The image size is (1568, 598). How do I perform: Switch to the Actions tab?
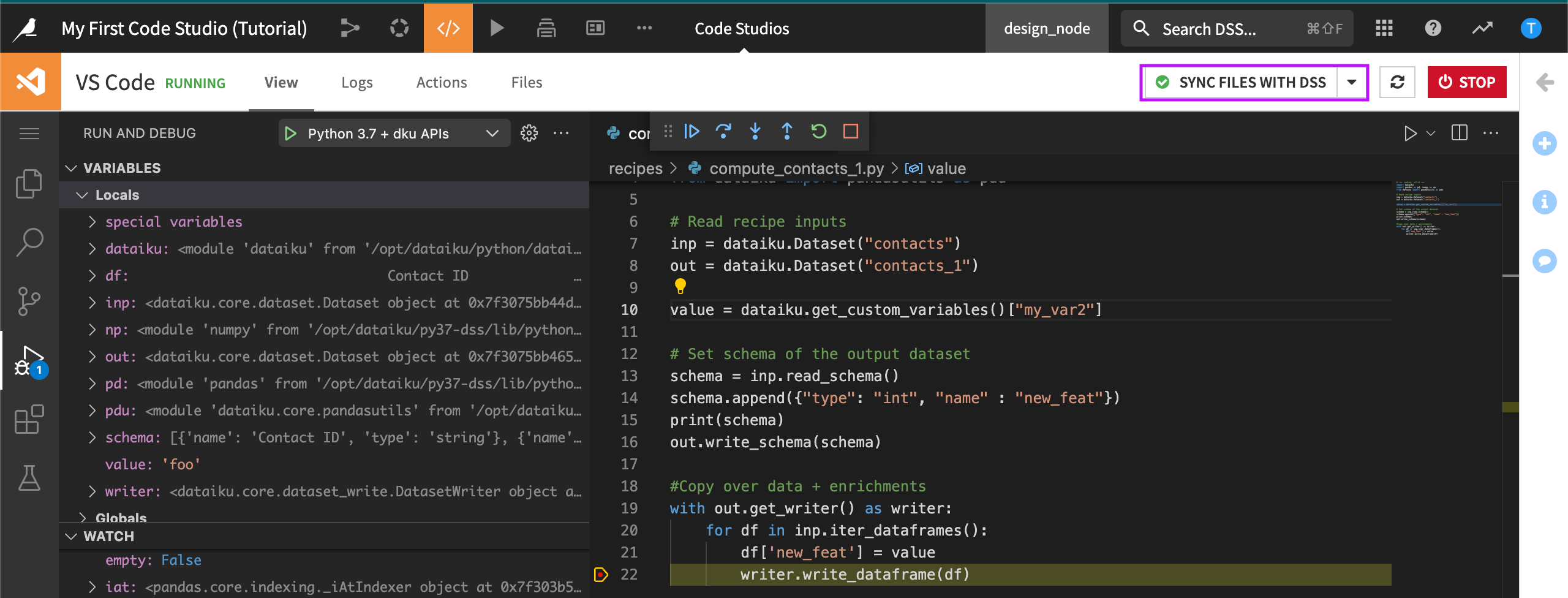(x=442, y=82)
